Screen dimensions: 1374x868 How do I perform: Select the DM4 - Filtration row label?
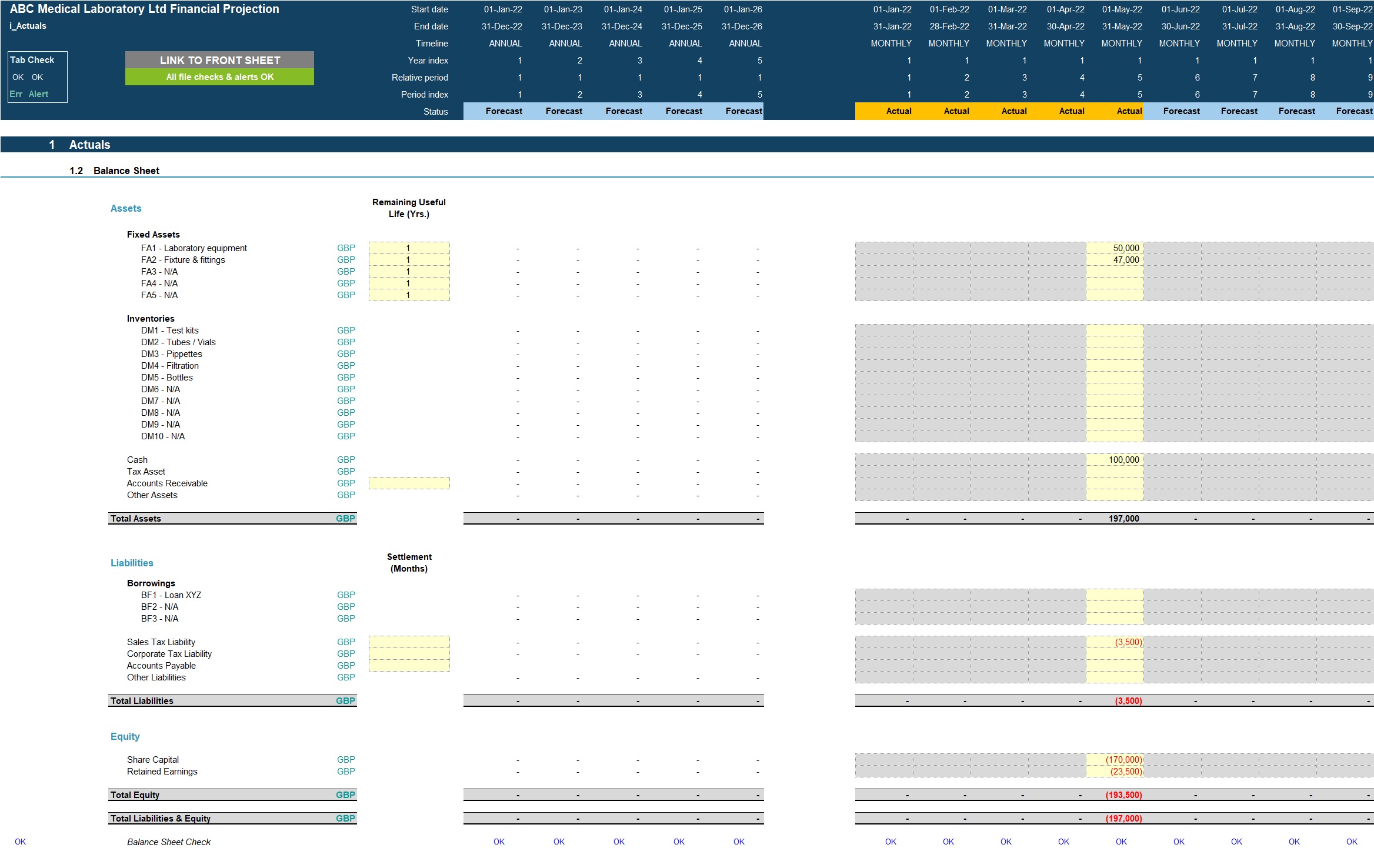(170, 366)
